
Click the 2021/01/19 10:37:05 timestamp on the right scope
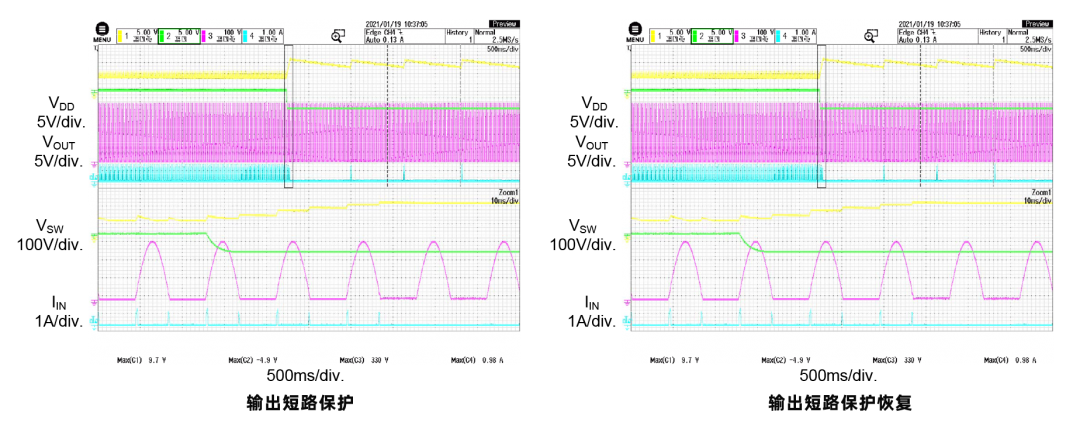pos(928,24)
